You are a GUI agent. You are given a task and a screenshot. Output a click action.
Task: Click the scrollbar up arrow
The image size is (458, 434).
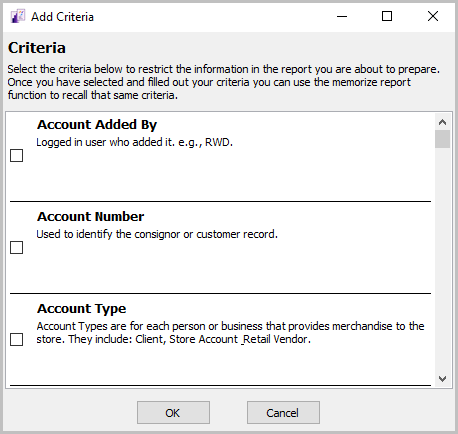(442, 122)
